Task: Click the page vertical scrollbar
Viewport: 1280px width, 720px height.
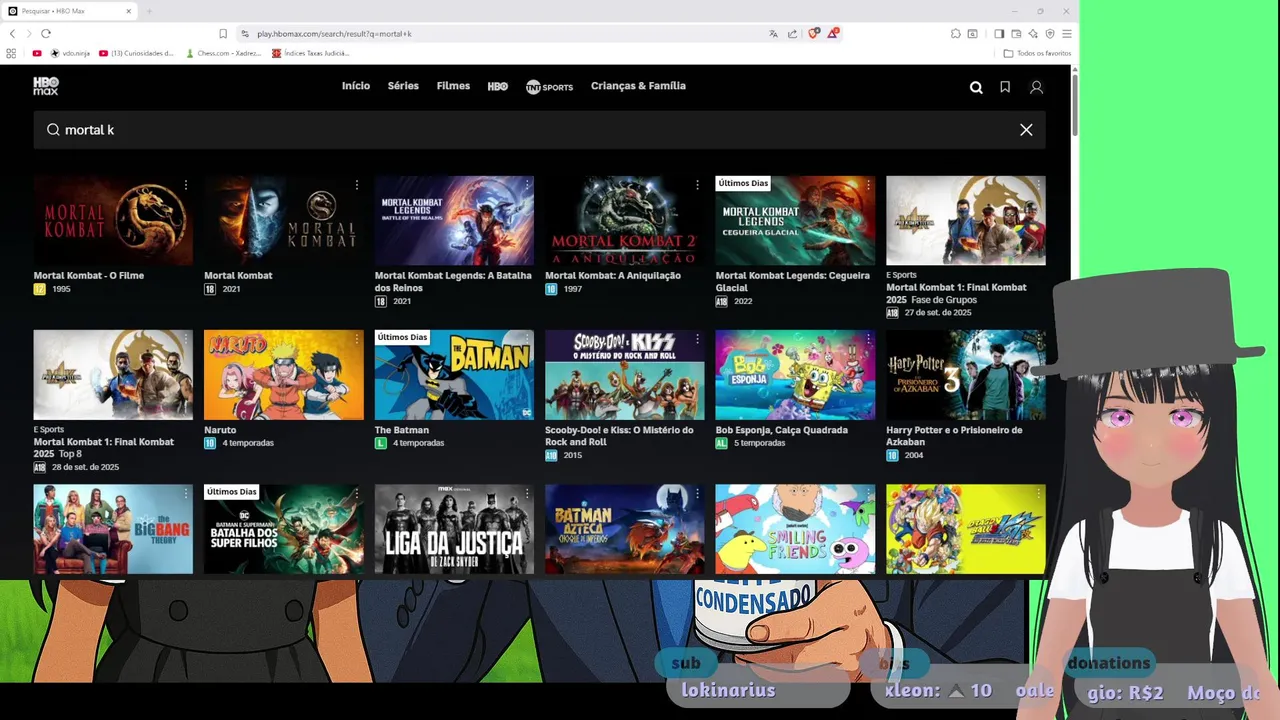Action: click(1075, 104)
